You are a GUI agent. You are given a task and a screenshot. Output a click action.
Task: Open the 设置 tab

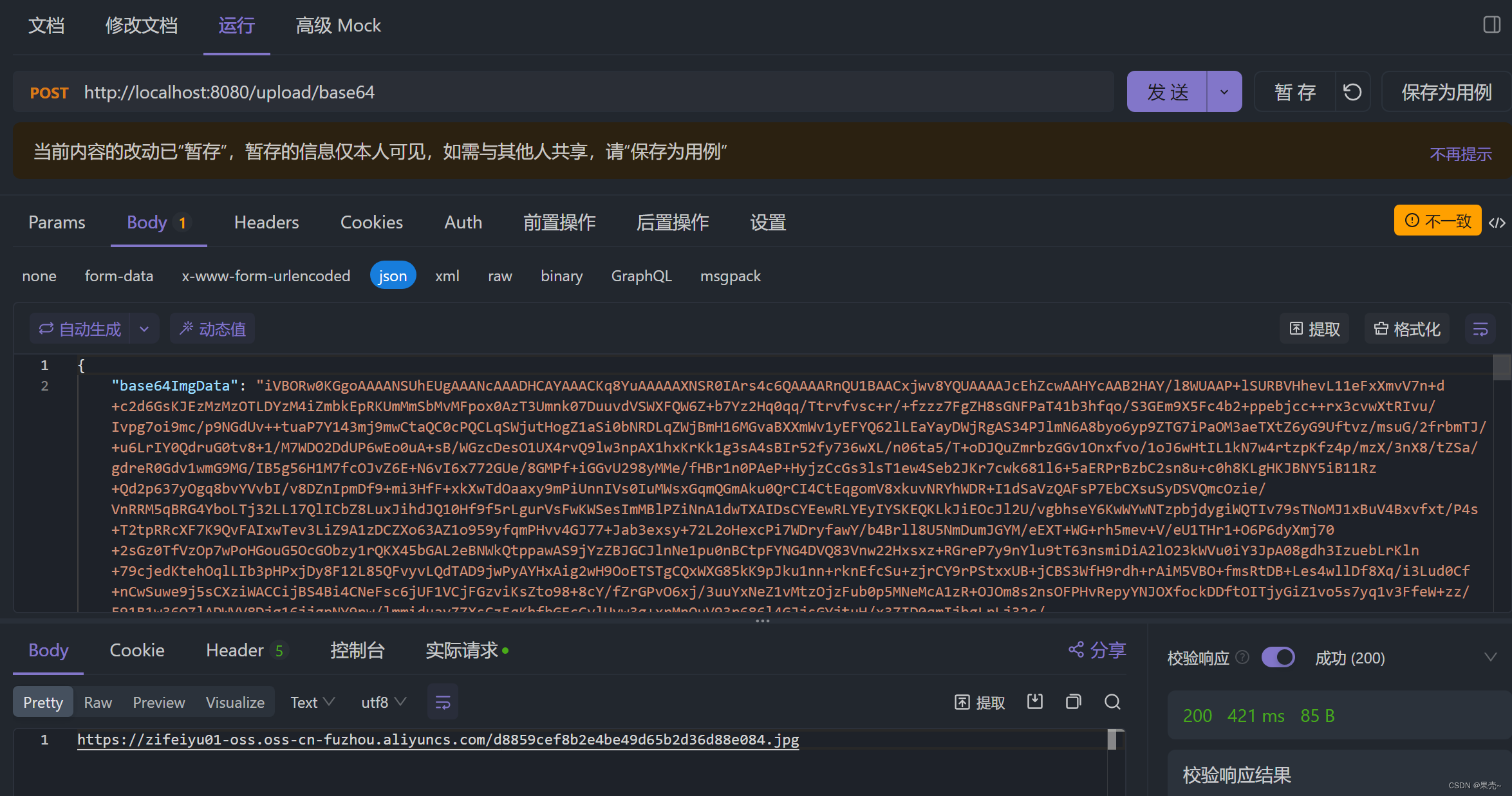(768, 223)
